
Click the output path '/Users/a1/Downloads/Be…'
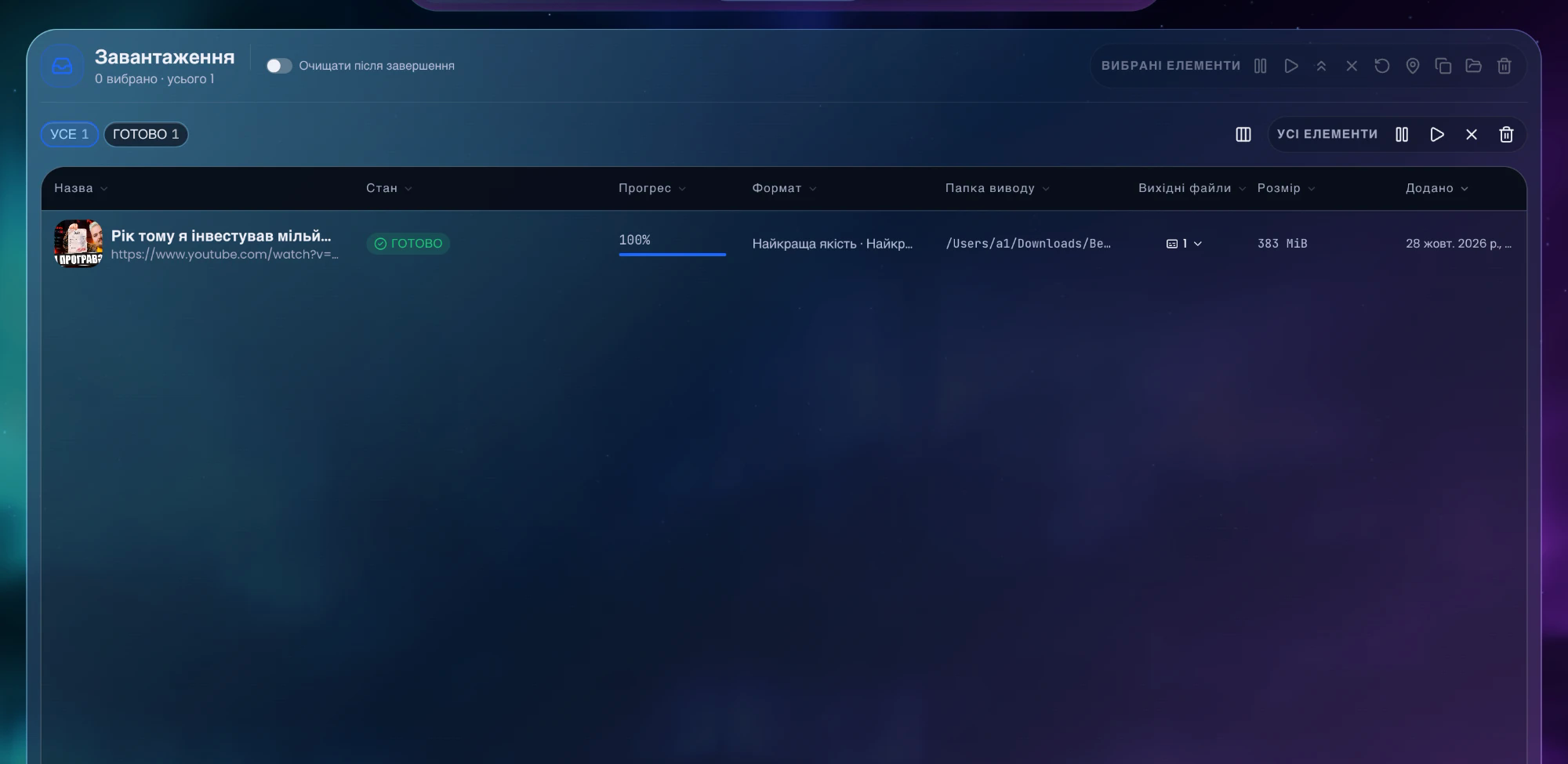[x=1029, y=244]
